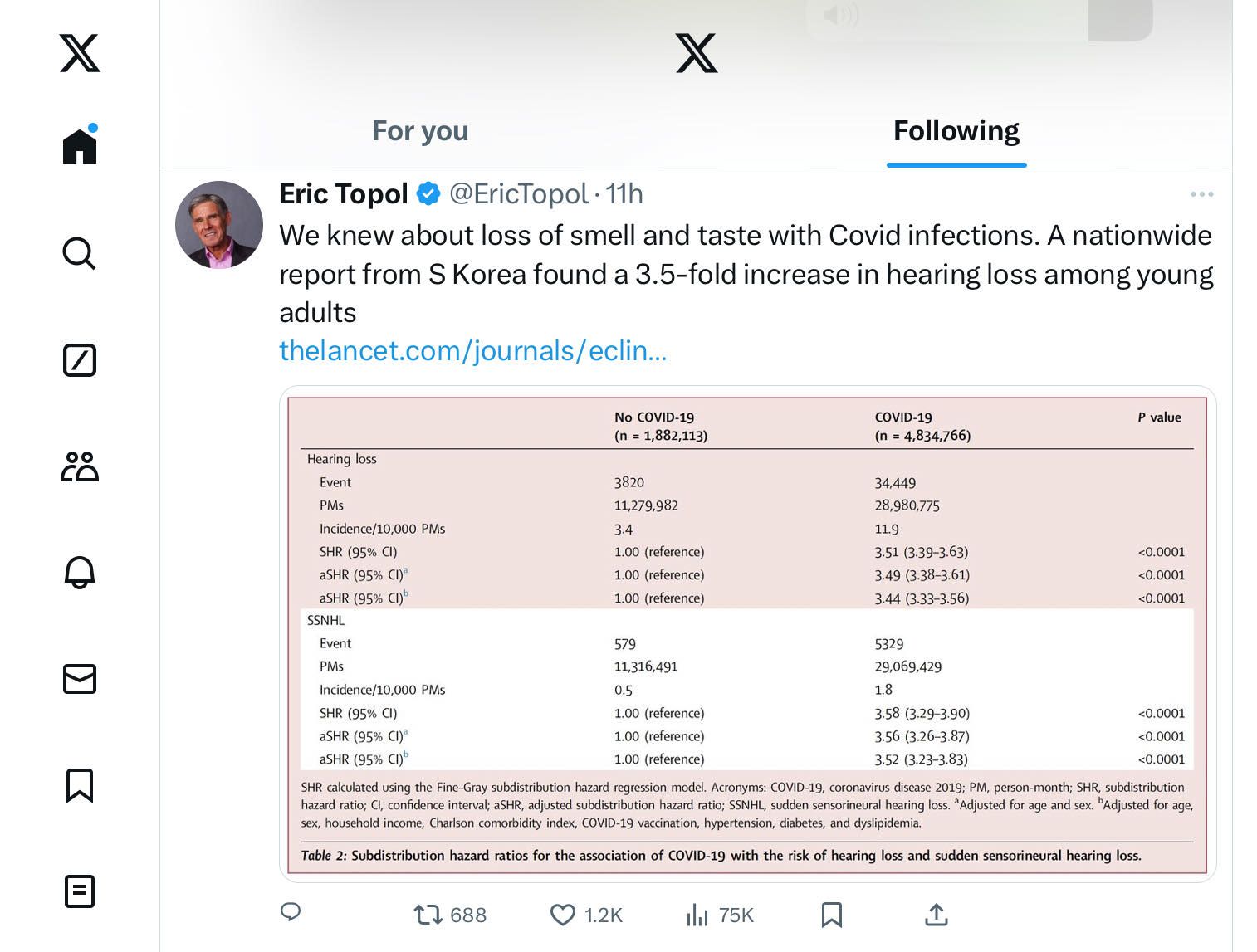
Task: Bookmark Eric Topol's post
Action: 832,915
